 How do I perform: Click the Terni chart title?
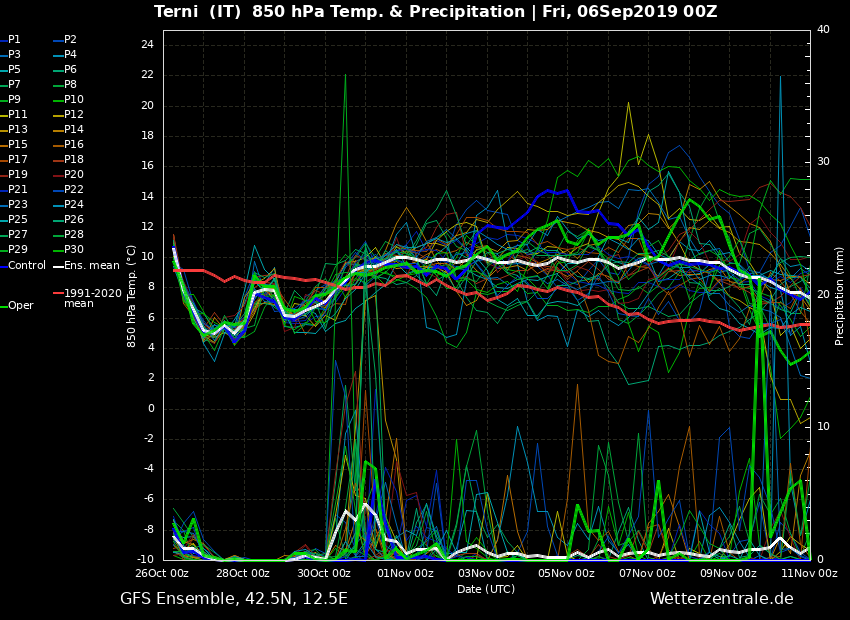coord(435,12)
